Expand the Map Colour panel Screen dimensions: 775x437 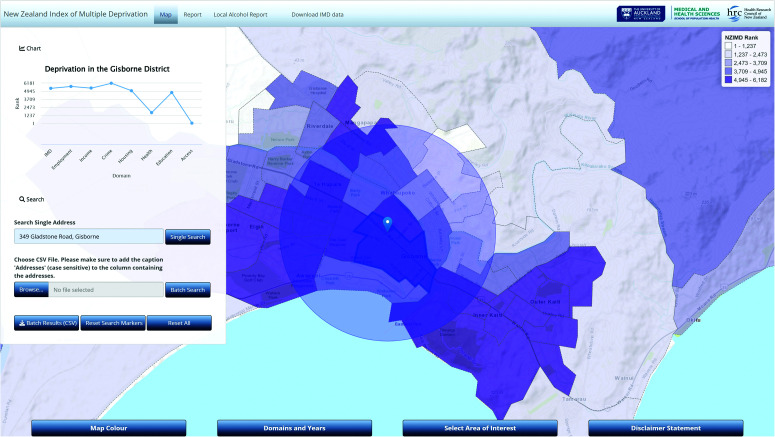tap(109, 428)
